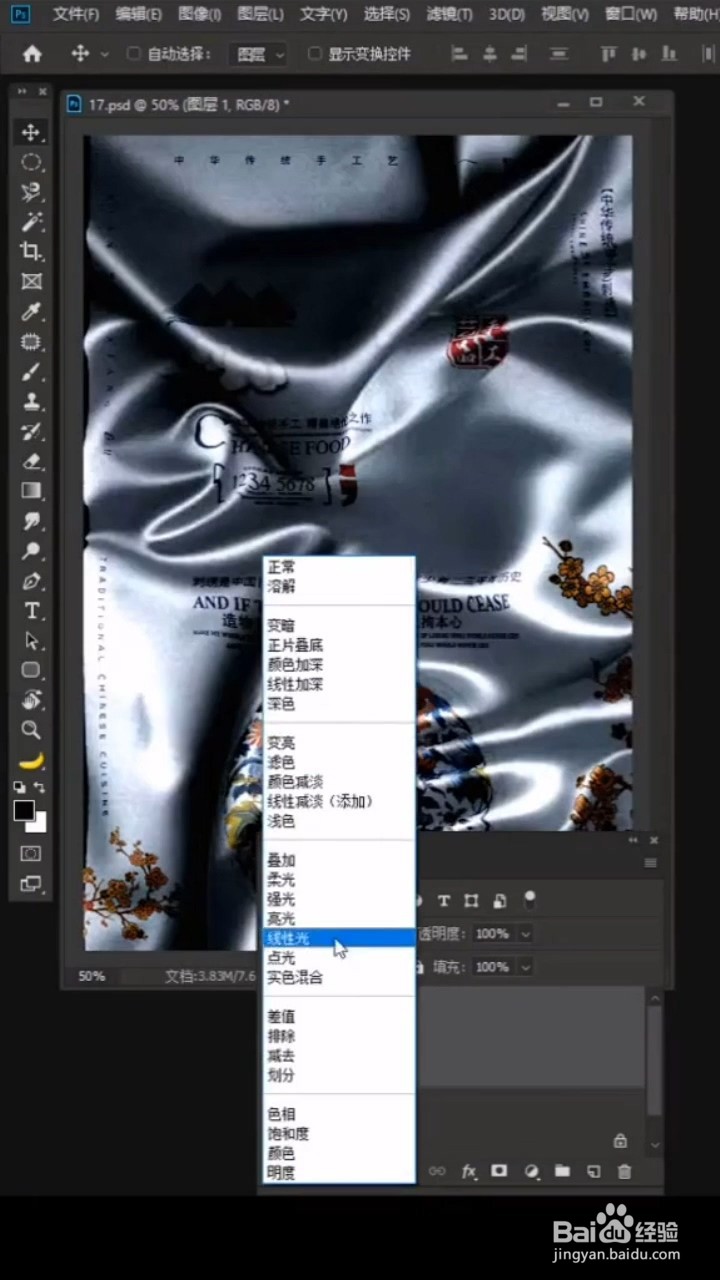This screenshot has height=1280, width=720.
Task: Open the Move tool preset dropdown arrow
Action: [106, 54]
